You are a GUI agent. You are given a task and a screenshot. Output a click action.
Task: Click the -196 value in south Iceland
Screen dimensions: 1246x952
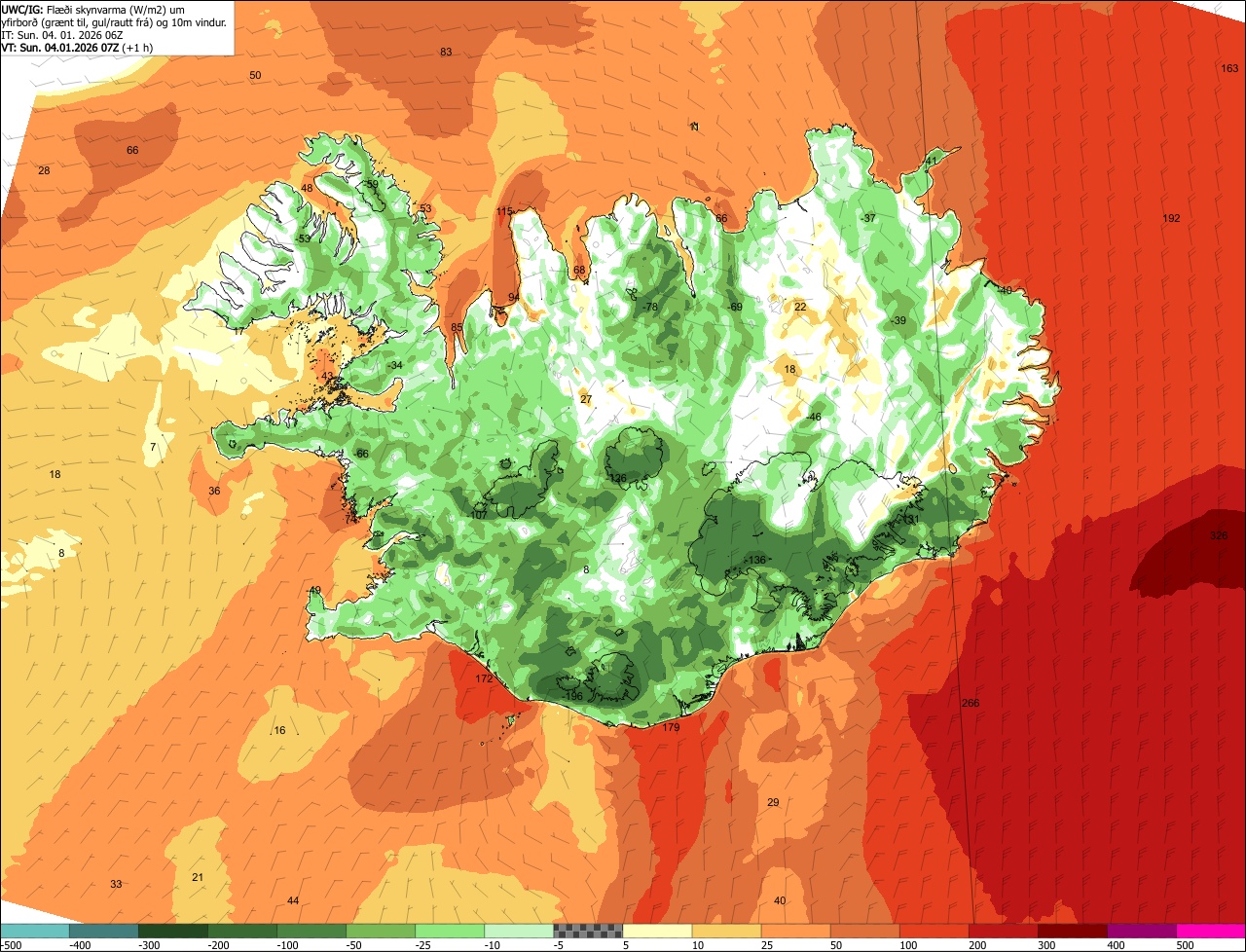coord(571,696)
